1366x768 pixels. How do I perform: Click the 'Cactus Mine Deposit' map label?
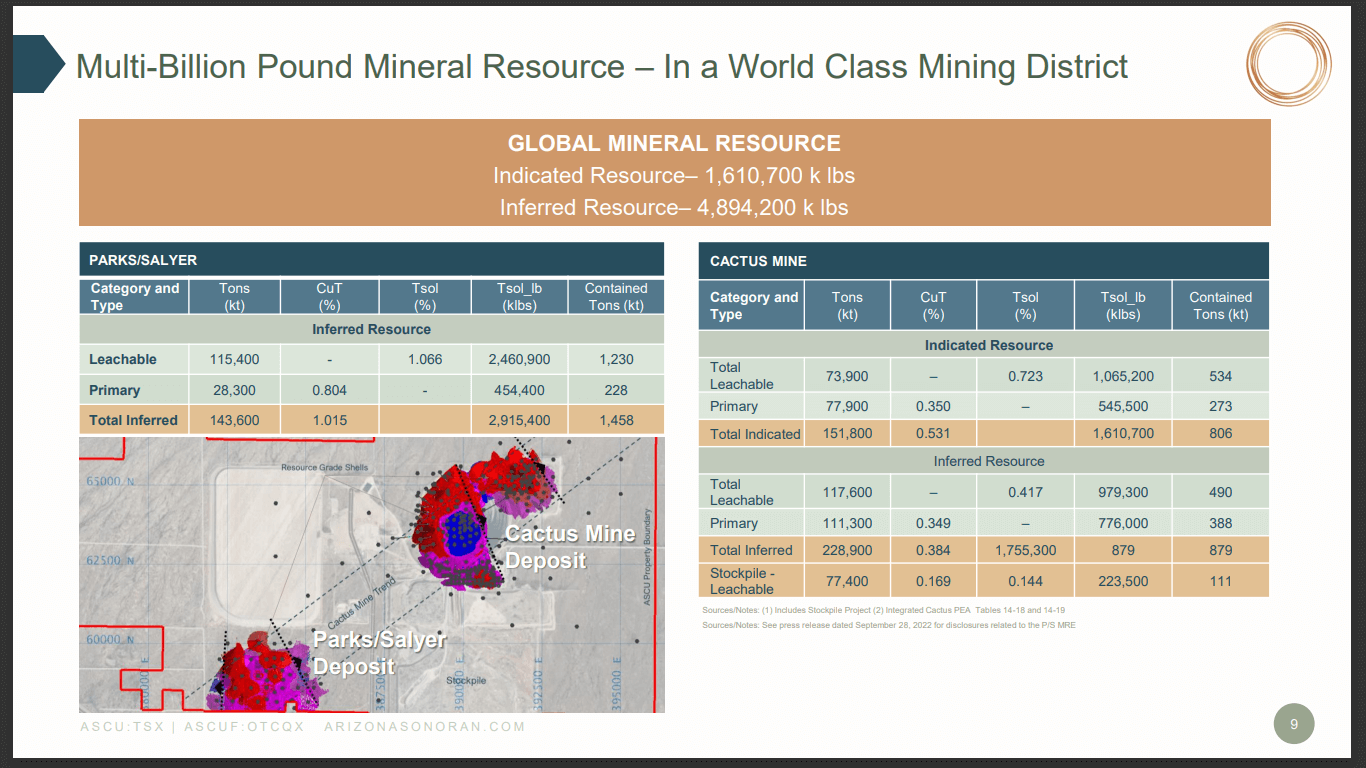(x=569, y=547)
